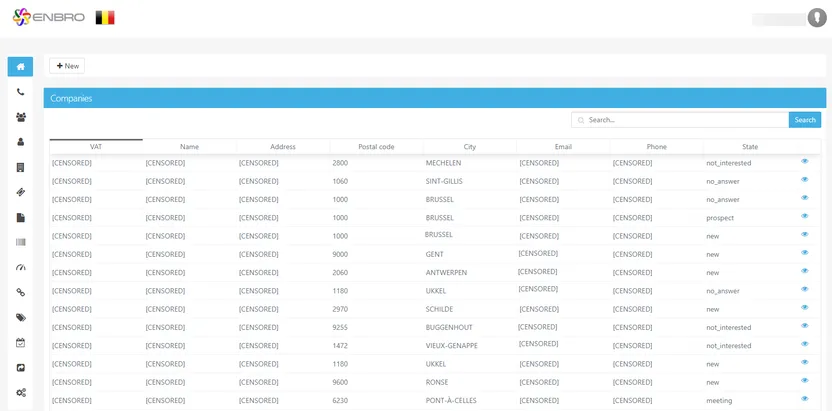Viewport: 832px width, 411px height.
Task: View the SINT-GILLIS company via eye icon
Action: pos(804,179)
